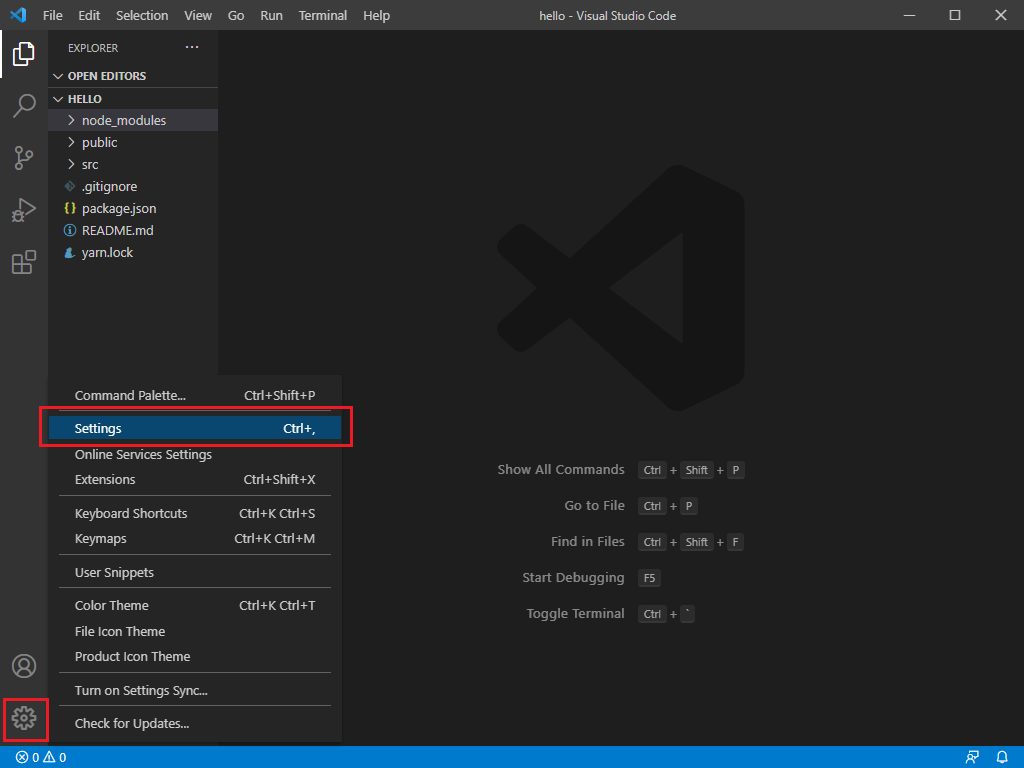This screenshot has width=1024, height=768.
Task: Click the Go to File hint text
Action: click(x=594, y=505)
